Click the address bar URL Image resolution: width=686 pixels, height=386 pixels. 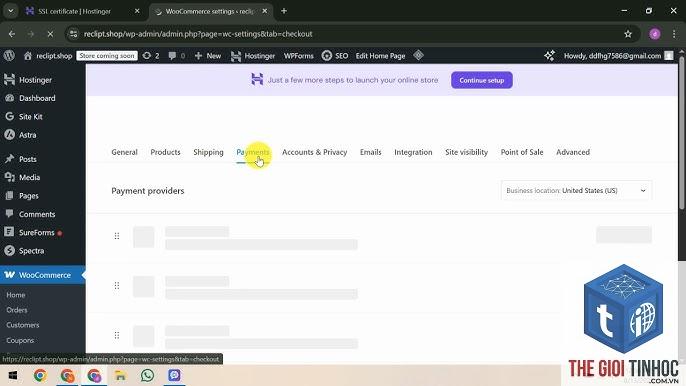coord(198,34)
